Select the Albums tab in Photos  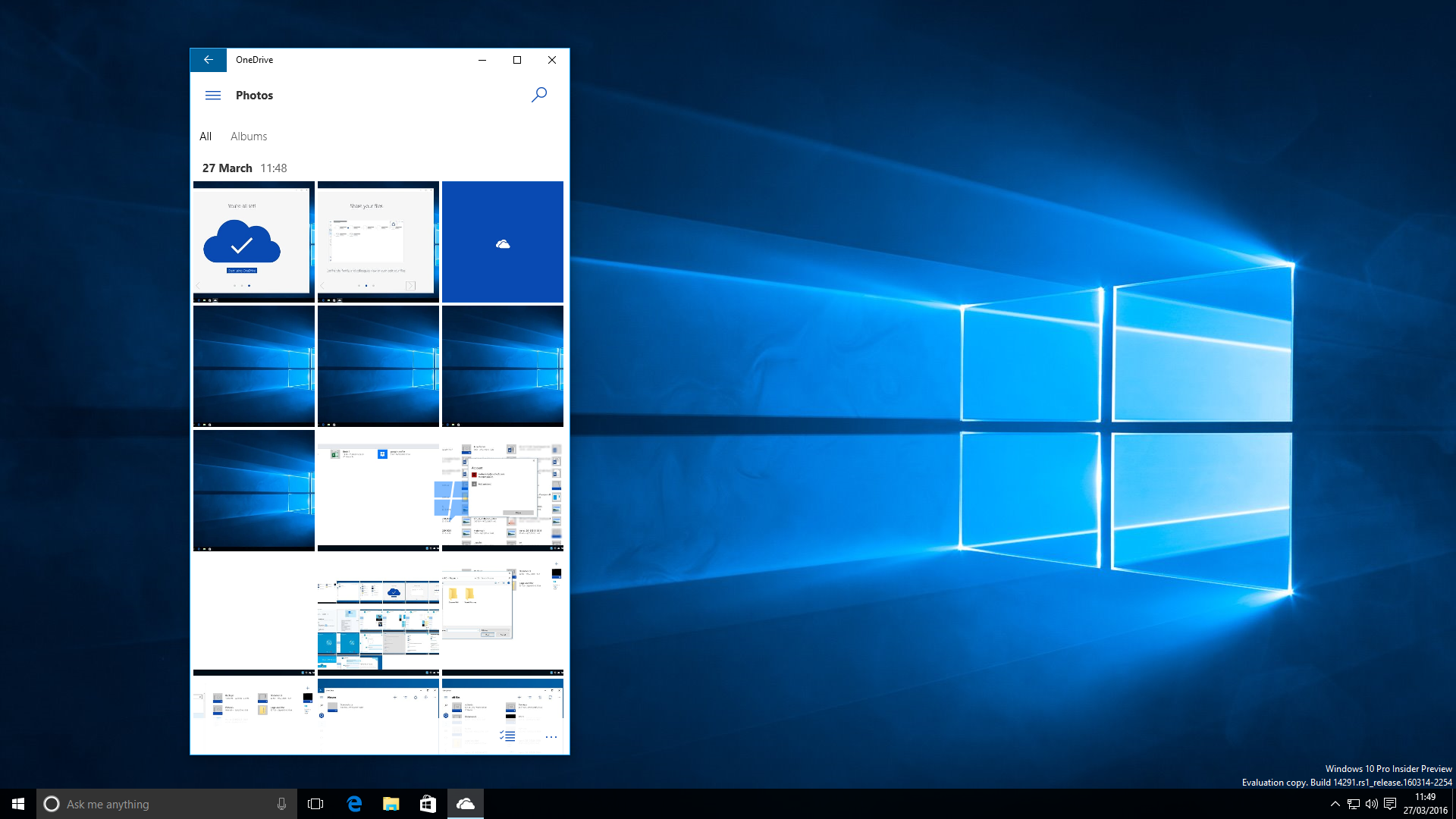(x=248, y=136)
